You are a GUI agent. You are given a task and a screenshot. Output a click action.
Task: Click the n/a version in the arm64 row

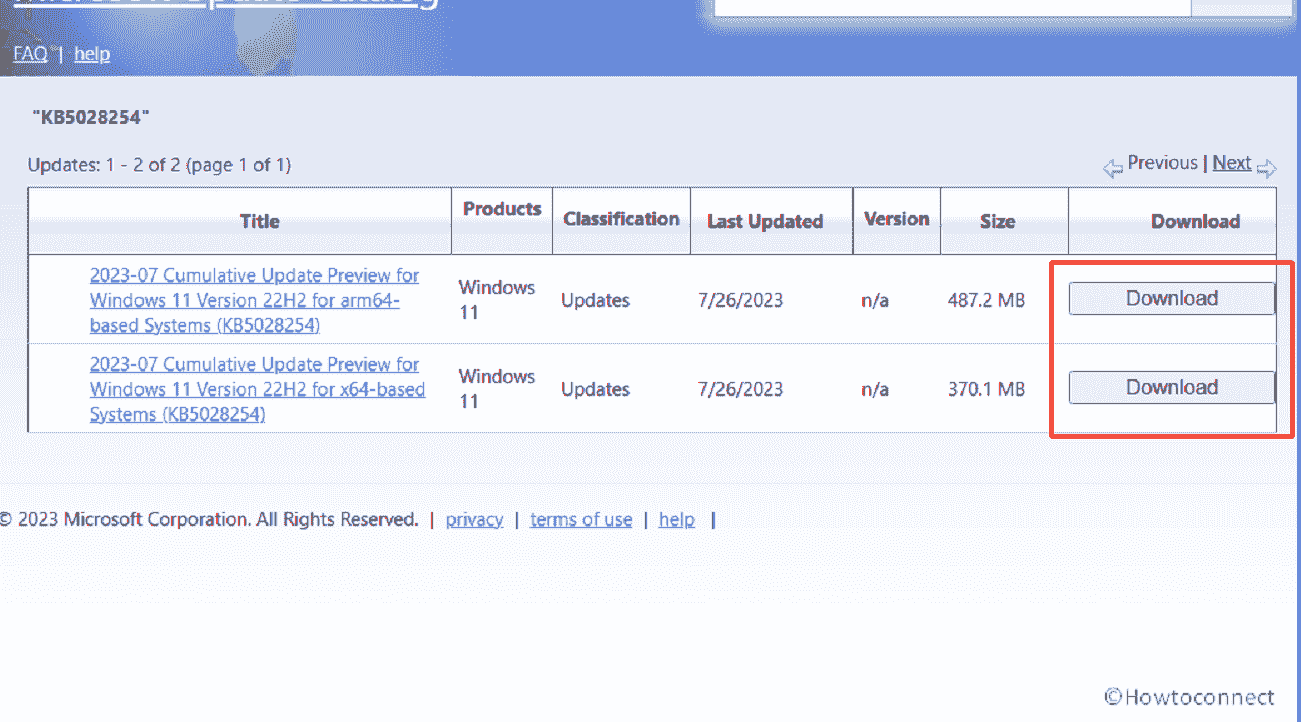pos(875,300)
